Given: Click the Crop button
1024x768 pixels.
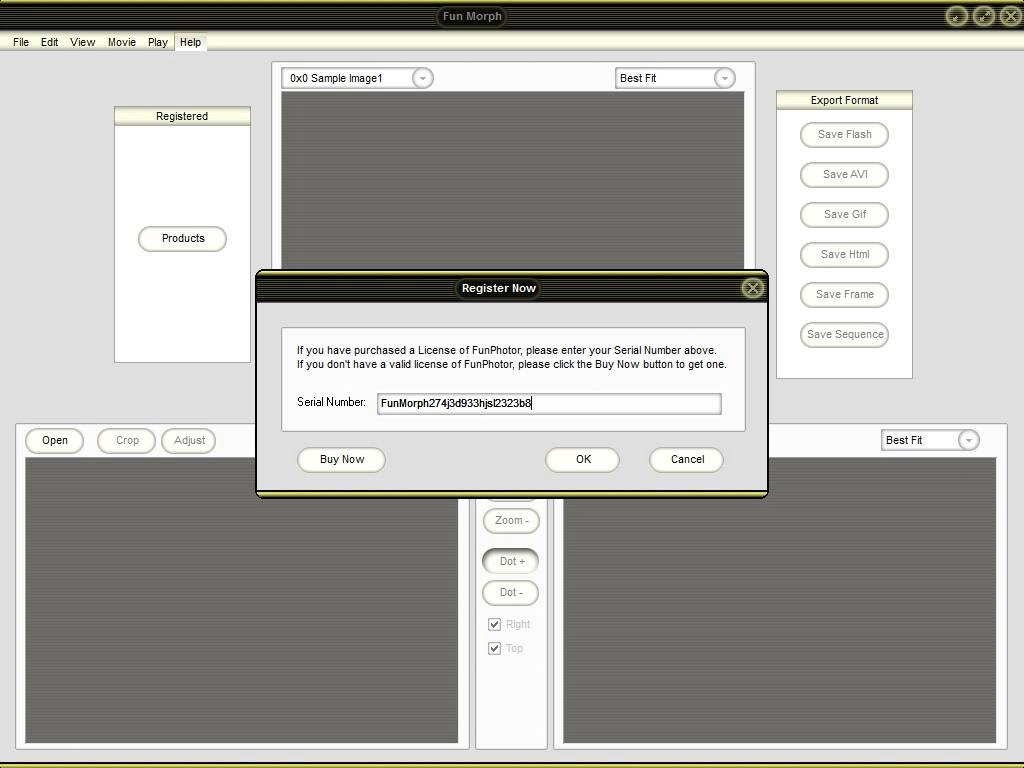Looking at the screenshot, I should pos(127,440).
